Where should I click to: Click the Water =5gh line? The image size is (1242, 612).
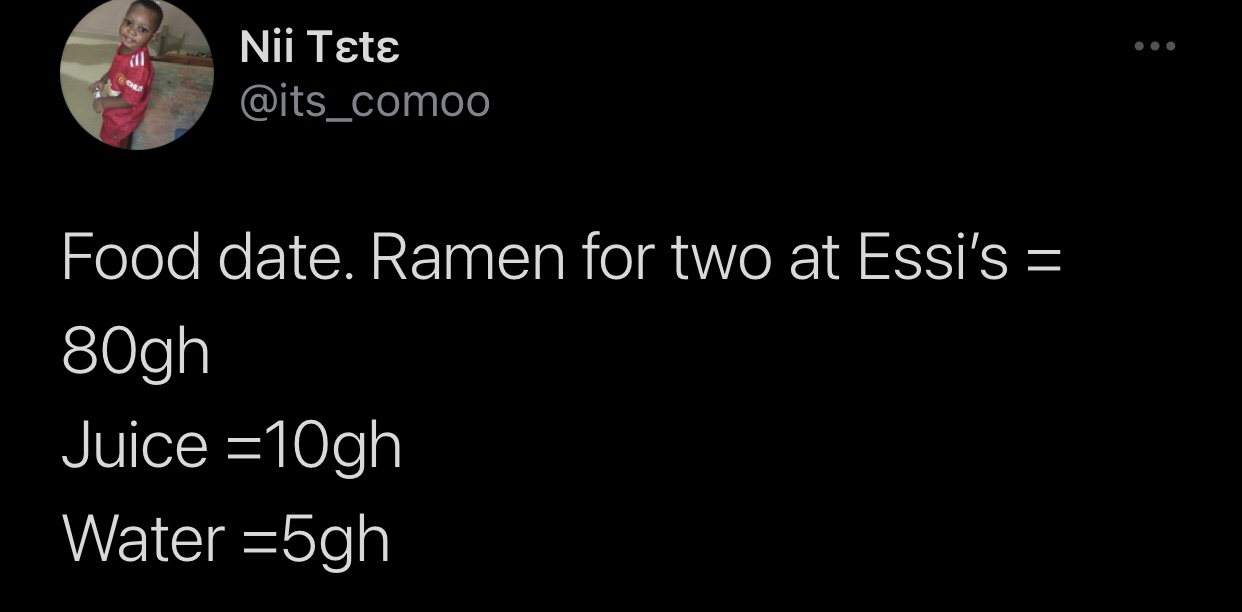pos(226,540)
